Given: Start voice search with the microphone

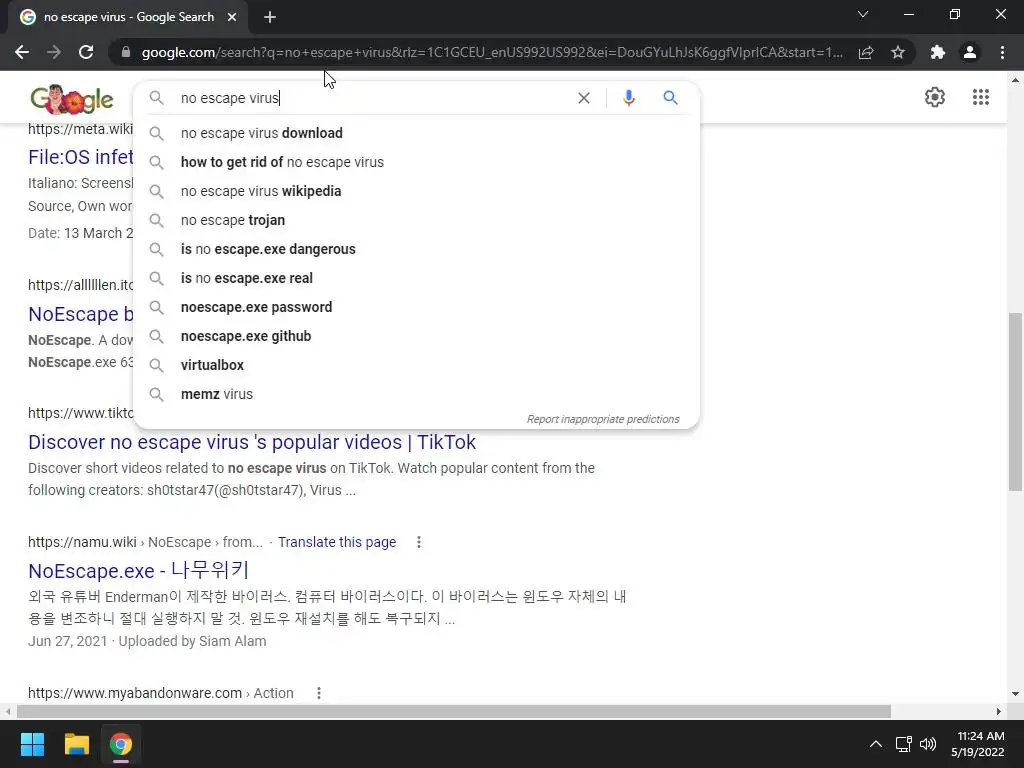Looking at the screenshot, I should 628,98.
